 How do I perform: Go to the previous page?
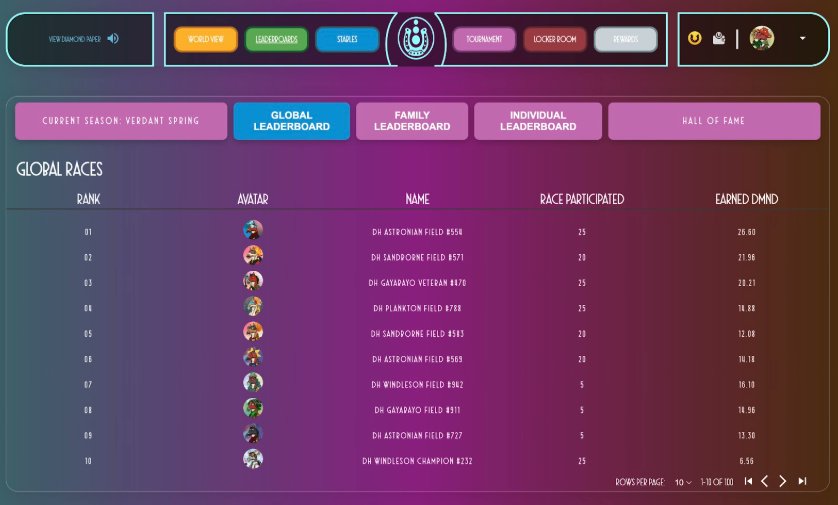[x=765, y=481]
